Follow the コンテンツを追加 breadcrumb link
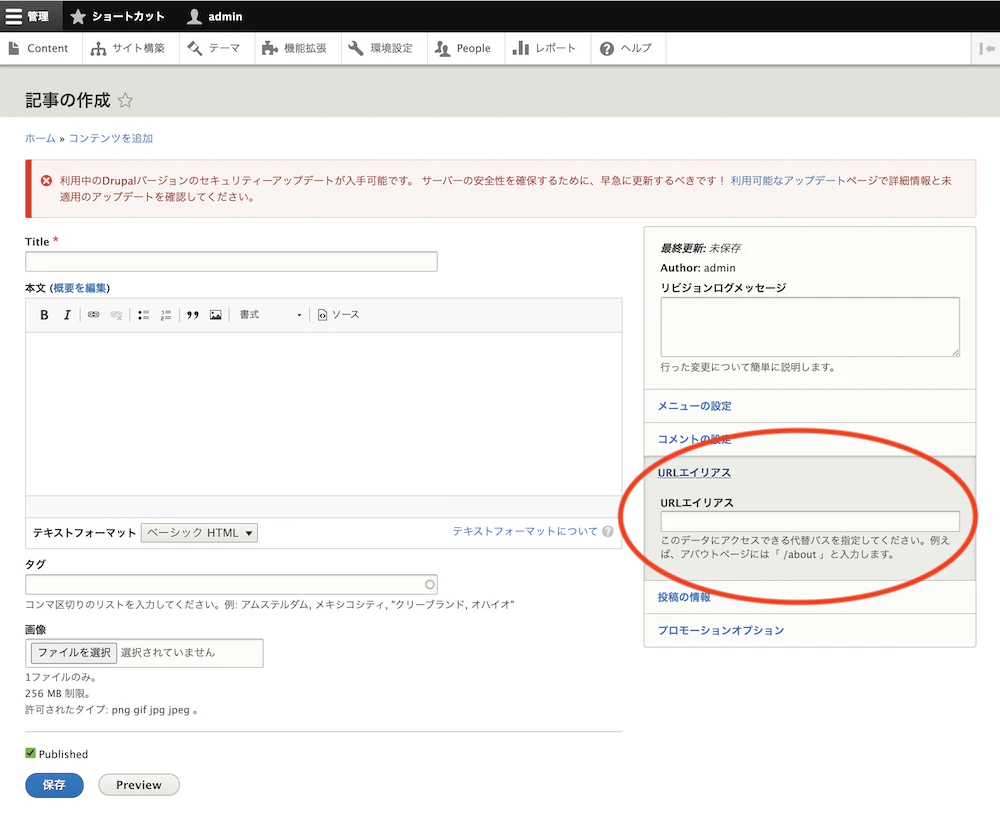This screenshot has width=1000, height=820. pos(111,138)
